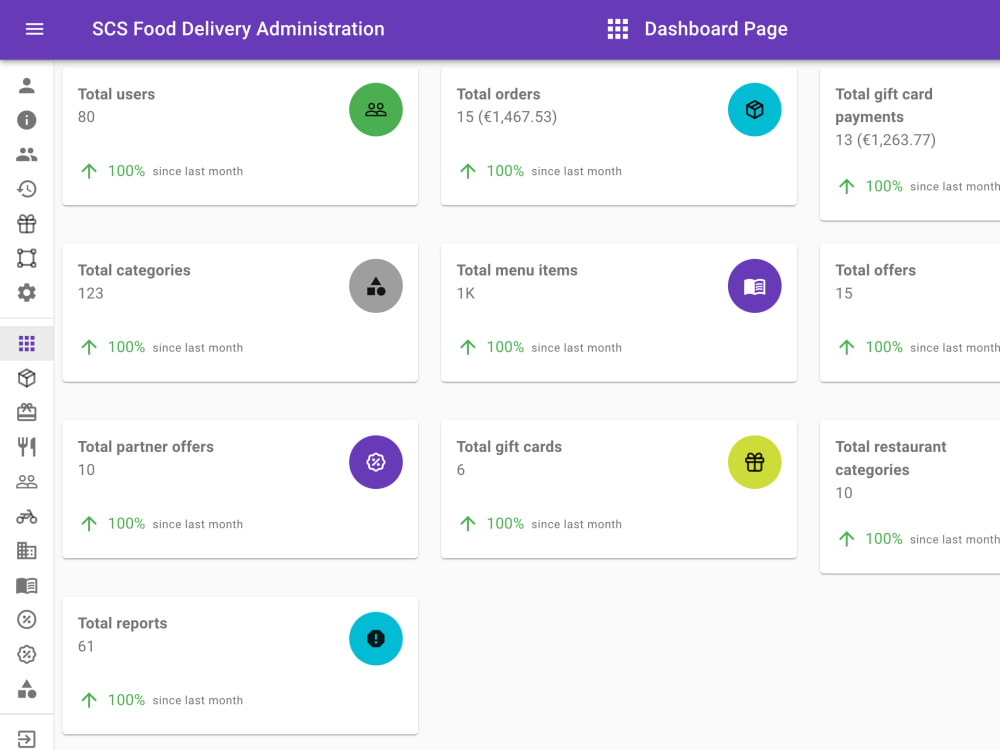Viewport: 1000px width, 750px height.
Task: Open the history clock icon in sidebar
Action: tap(27, 189)
